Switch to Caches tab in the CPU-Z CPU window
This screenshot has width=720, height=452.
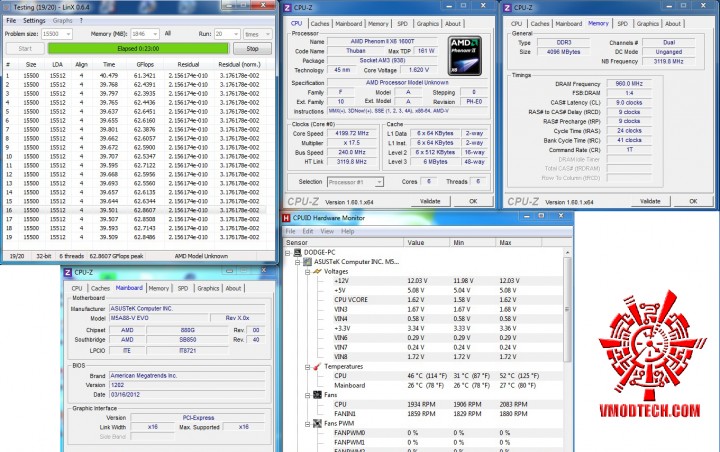320,24
